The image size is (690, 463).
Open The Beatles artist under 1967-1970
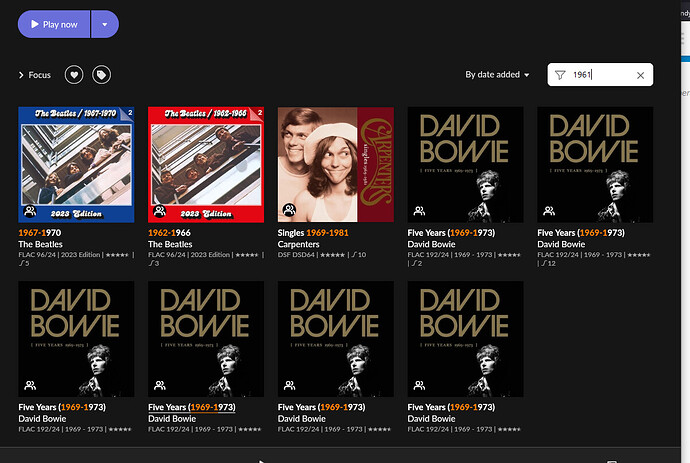(40, 244)
